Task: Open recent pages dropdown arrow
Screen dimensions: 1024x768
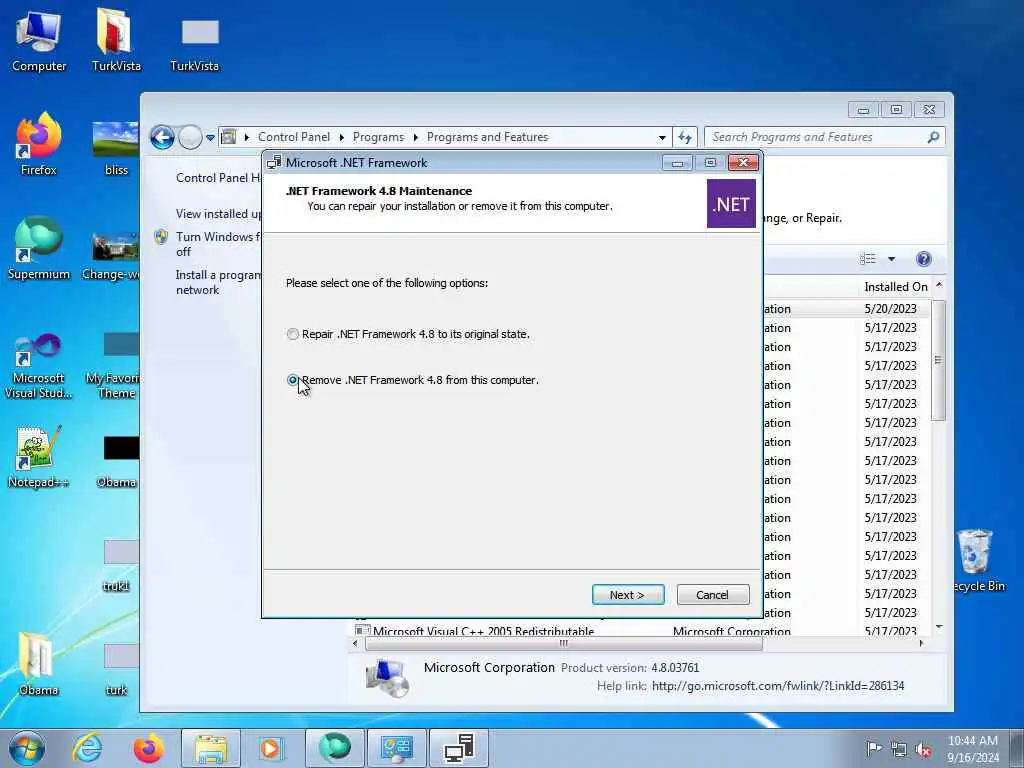Action: point(210,138)
